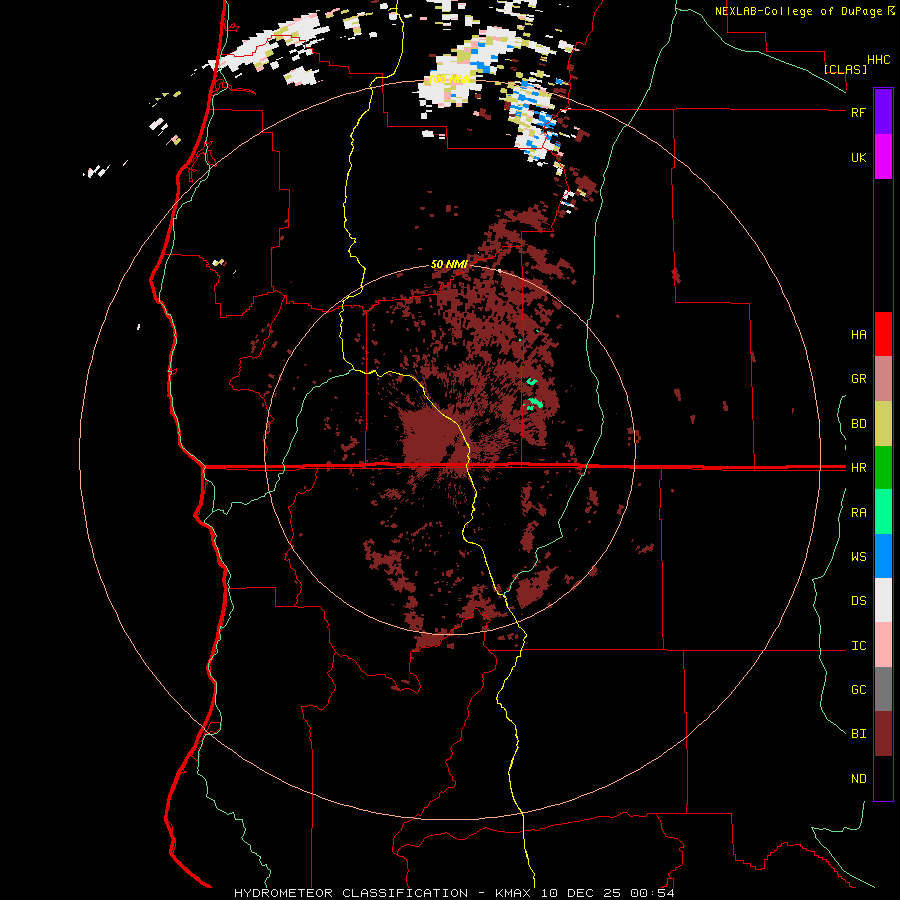
Task: Click the ND legend label
Action: pyautogui.click(x=858, y=779)
